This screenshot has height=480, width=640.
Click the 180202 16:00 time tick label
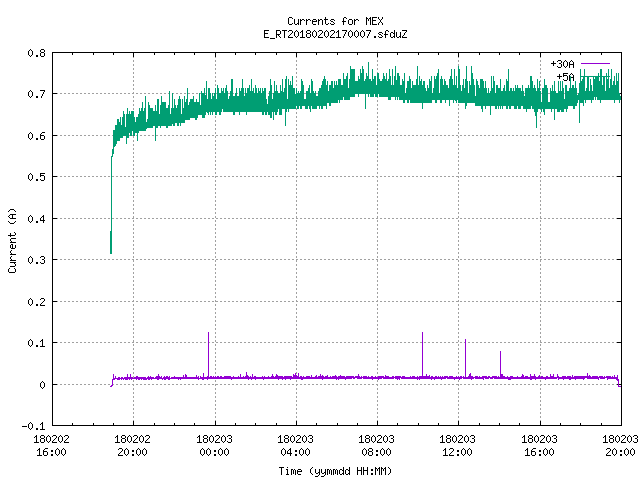[51, 446]
